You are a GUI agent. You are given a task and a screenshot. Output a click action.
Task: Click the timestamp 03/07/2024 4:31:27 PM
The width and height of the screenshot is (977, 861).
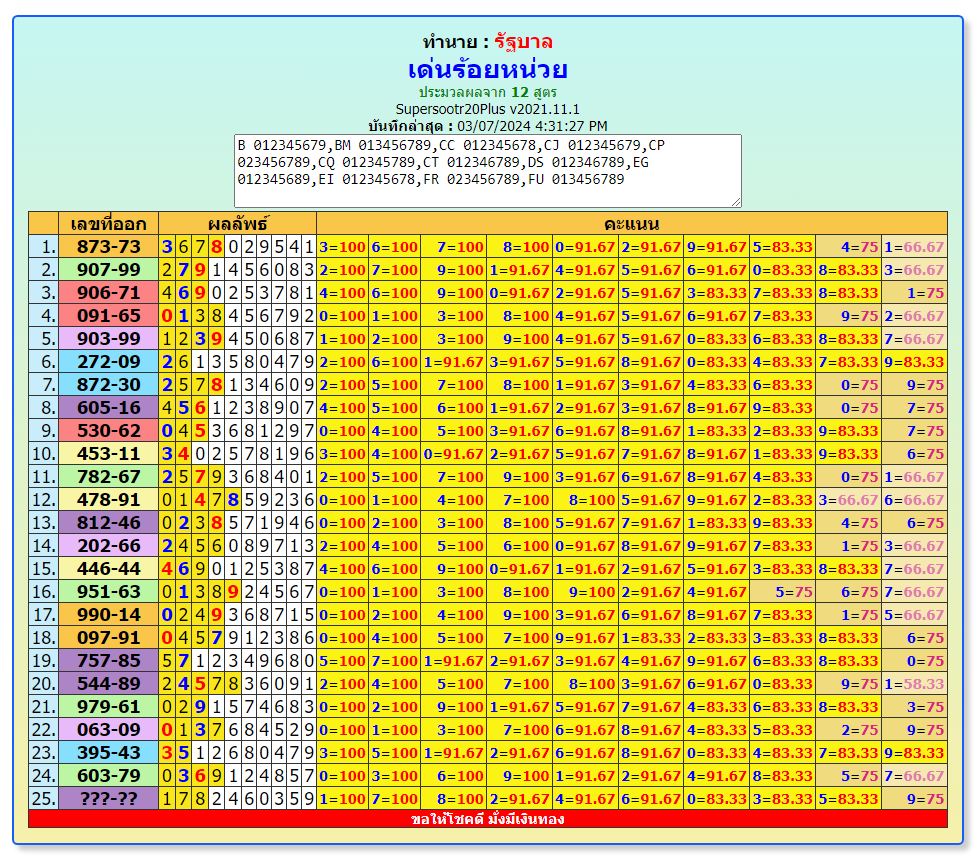pos(532,126)
